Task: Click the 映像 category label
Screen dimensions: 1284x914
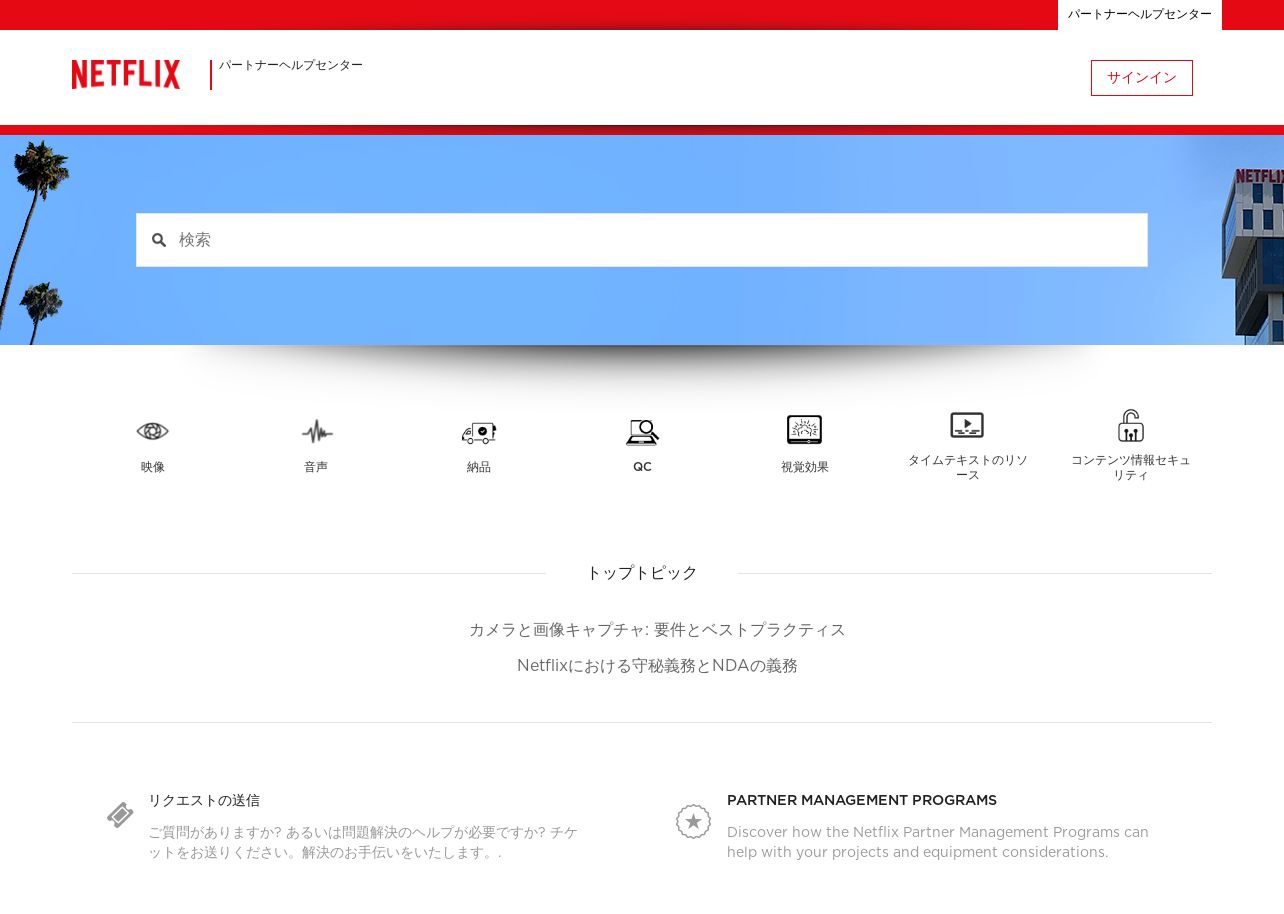Action: (x=153, y=467)
